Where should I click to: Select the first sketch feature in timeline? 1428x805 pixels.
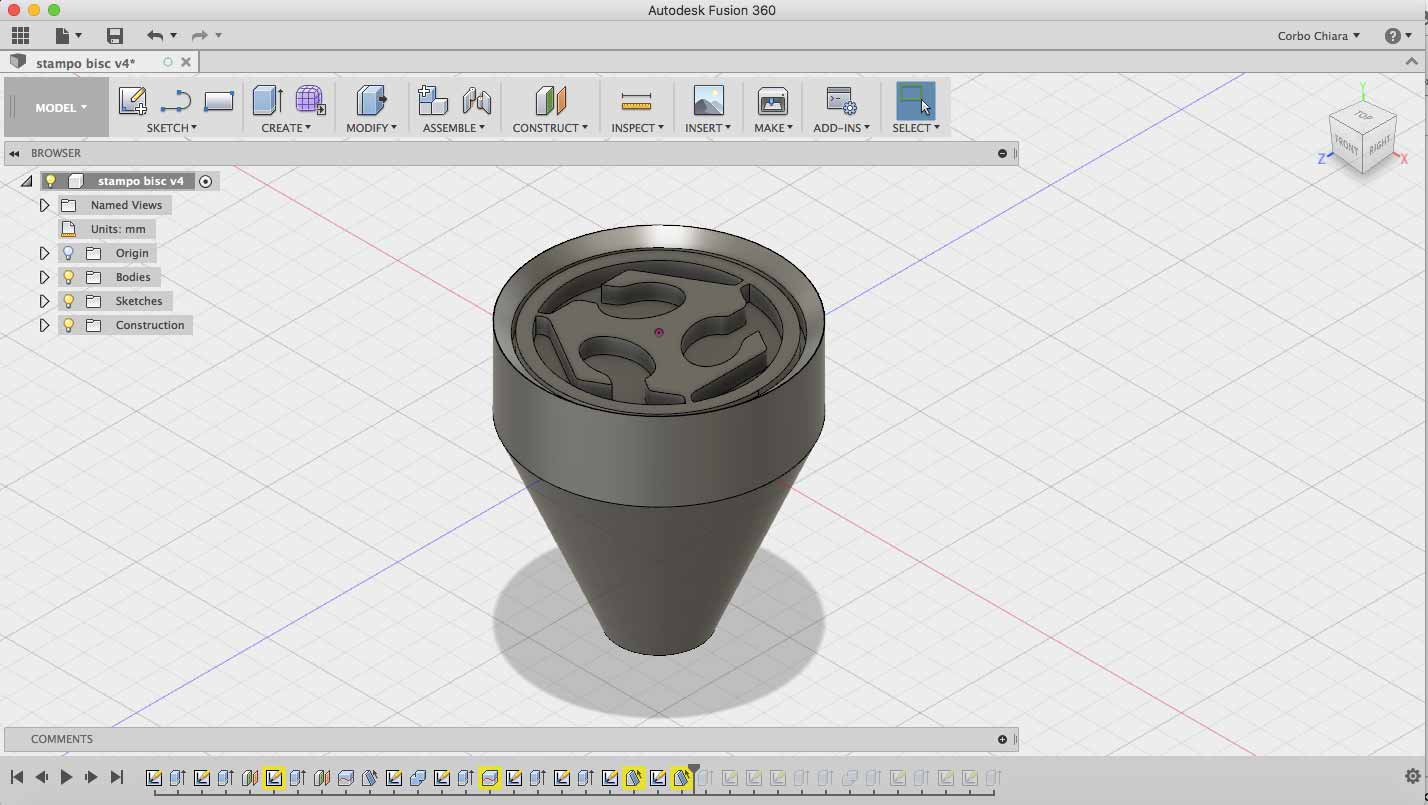[153, 777]
